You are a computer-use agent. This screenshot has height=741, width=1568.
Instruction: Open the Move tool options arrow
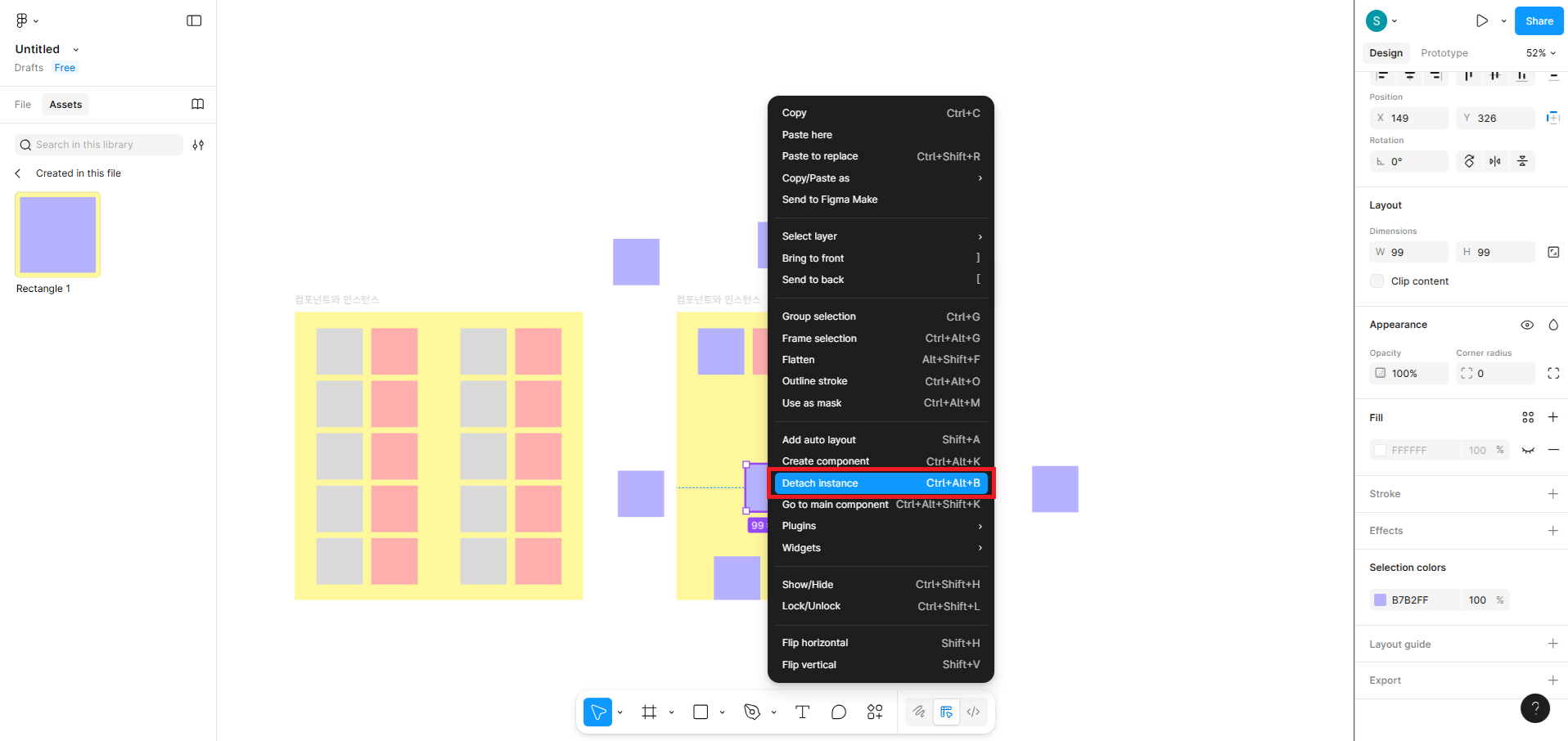620,712
